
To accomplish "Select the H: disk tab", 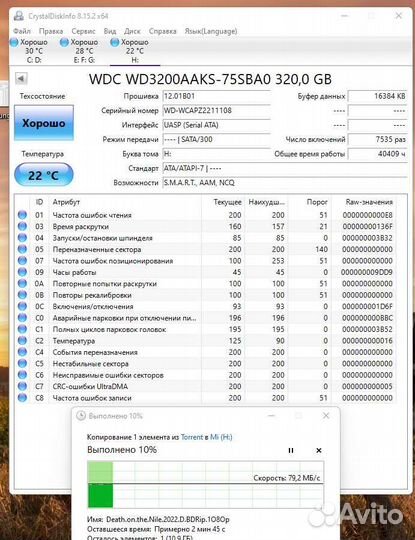I will tap(134, 51).
